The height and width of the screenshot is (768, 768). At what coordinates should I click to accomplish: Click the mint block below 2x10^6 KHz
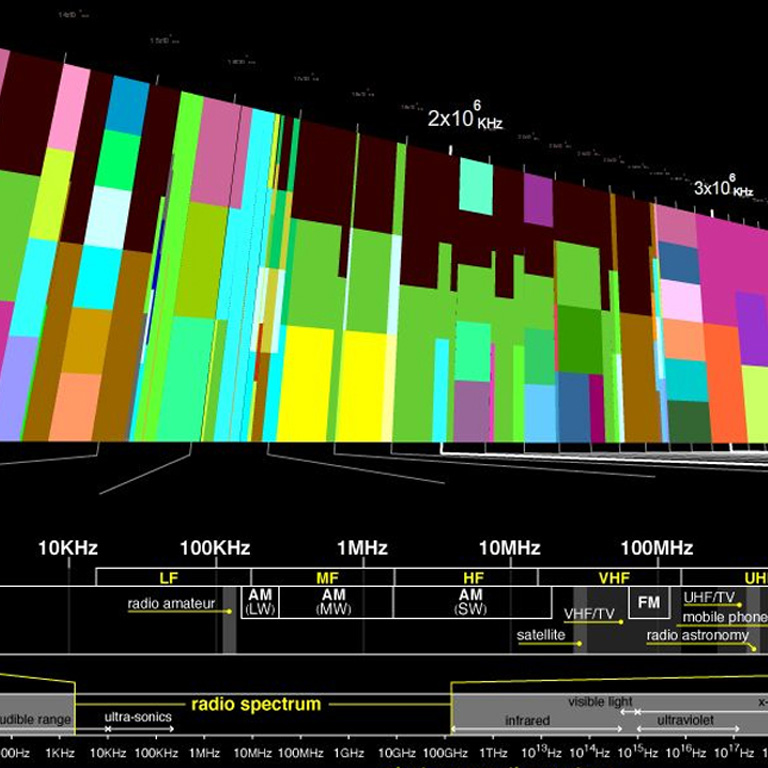(476, 186)
